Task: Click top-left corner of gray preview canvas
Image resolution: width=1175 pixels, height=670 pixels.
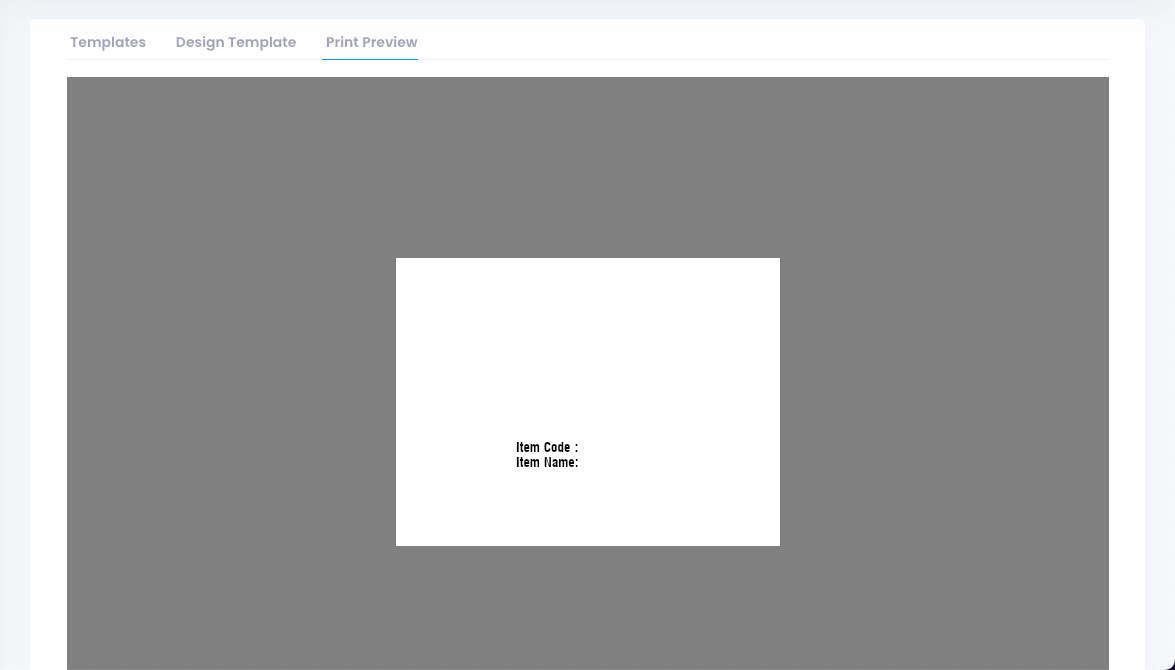Action: (72, 82)
